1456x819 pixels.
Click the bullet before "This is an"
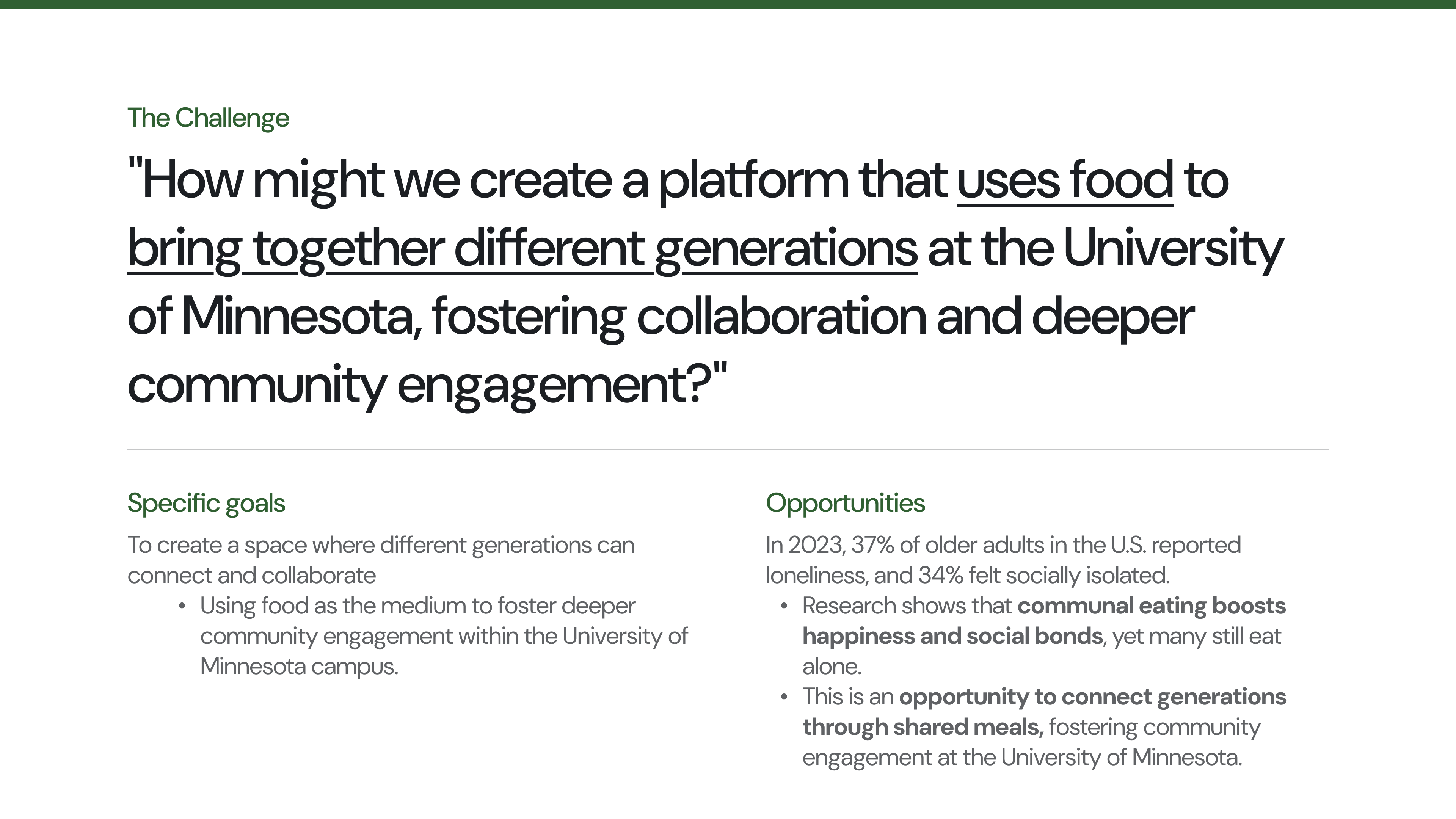[x=783, y=698]
